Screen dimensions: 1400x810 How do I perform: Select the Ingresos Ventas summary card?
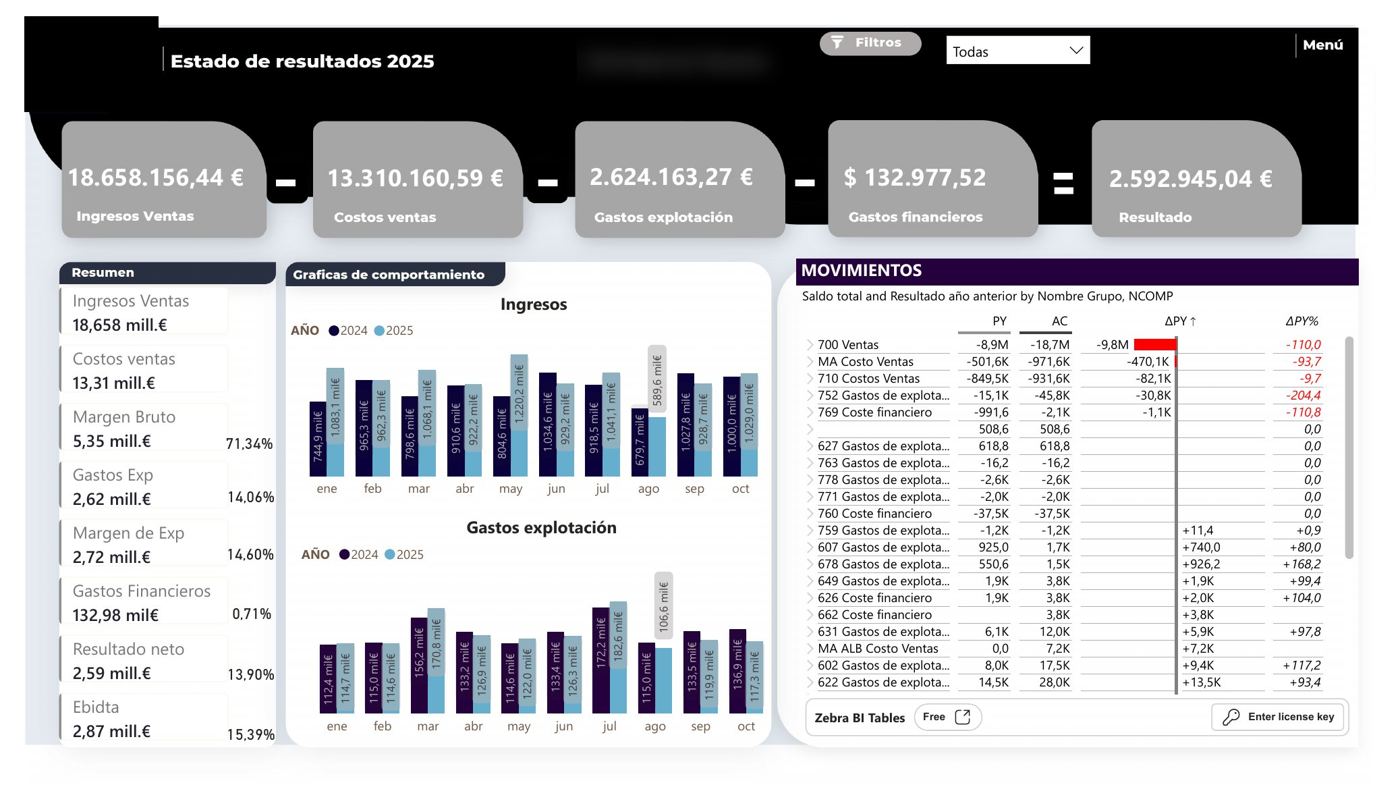coord(144,312)
